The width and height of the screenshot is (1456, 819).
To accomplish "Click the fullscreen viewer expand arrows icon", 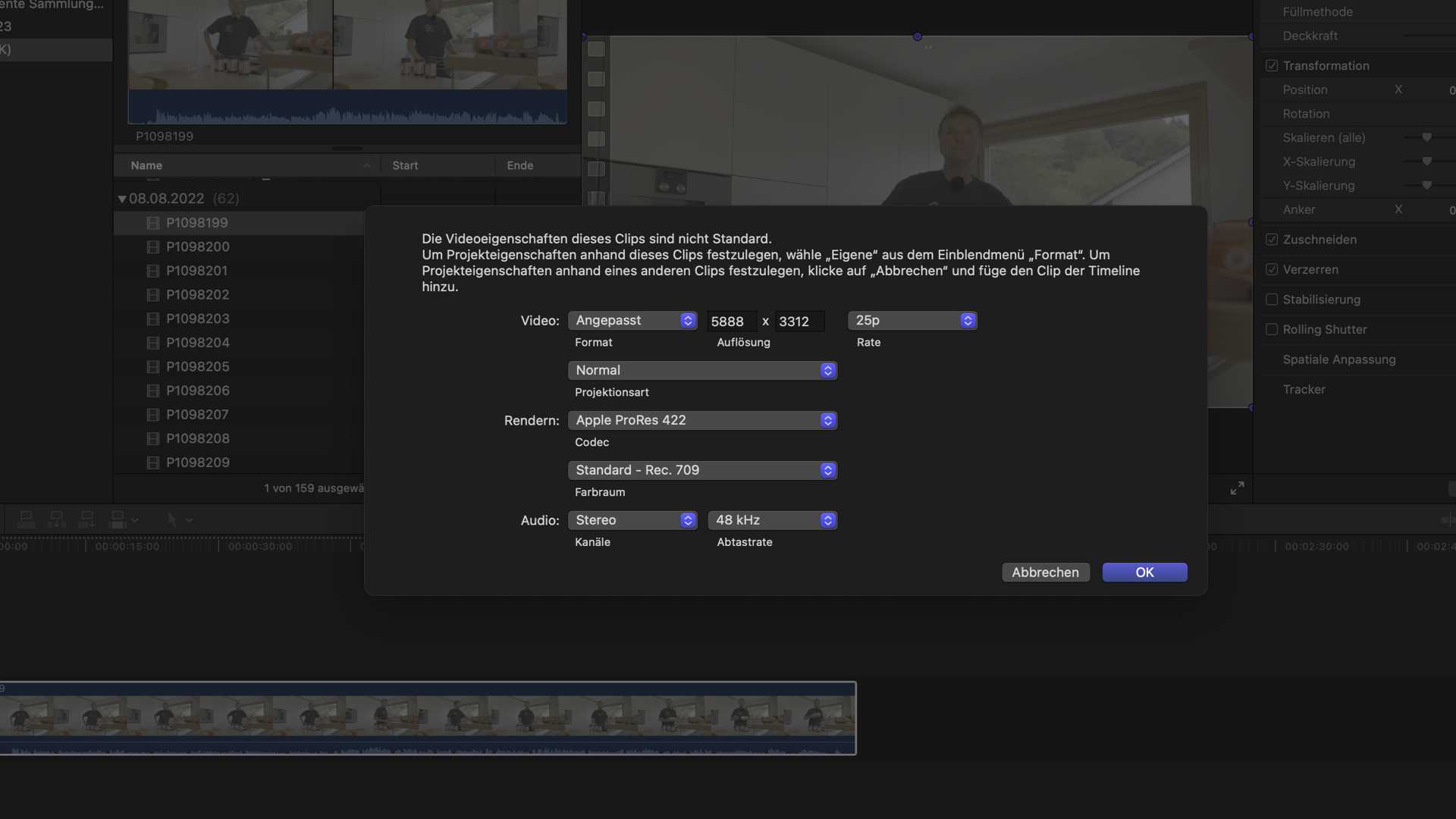I will click(1237, 488).
